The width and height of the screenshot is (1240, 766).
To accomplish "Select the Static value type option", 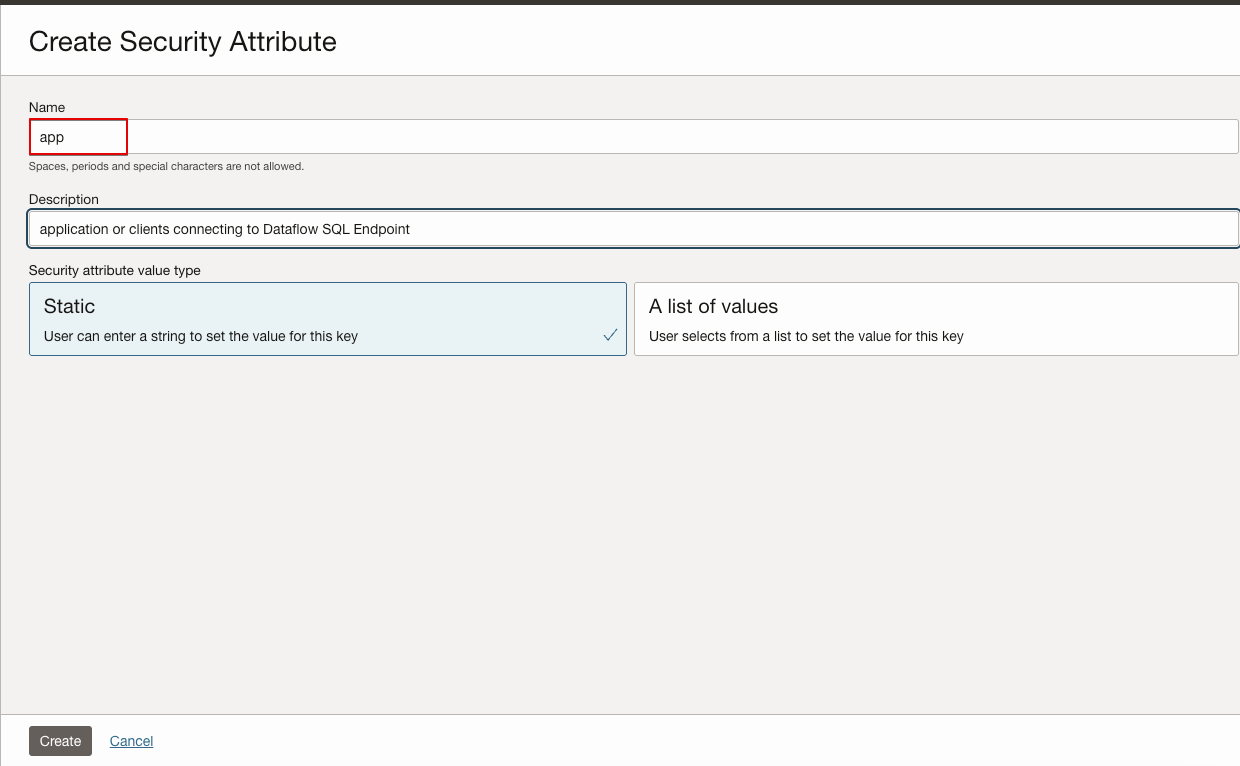I will click(328, 319).
